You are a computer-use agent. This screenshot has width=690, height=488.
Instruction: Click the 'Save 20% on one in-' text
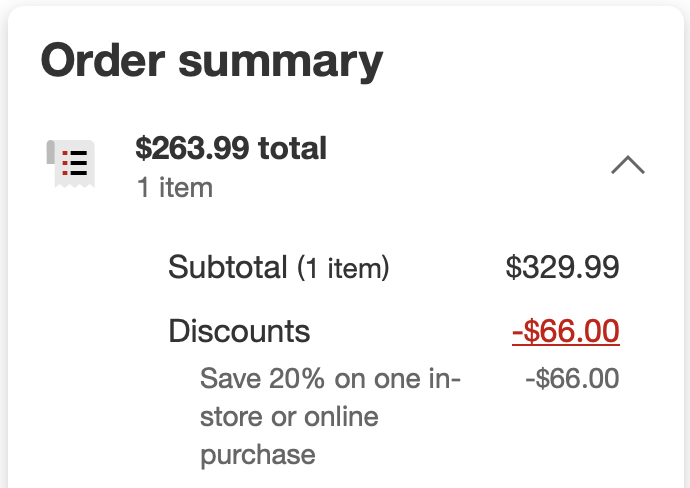[x=330, y=378]
